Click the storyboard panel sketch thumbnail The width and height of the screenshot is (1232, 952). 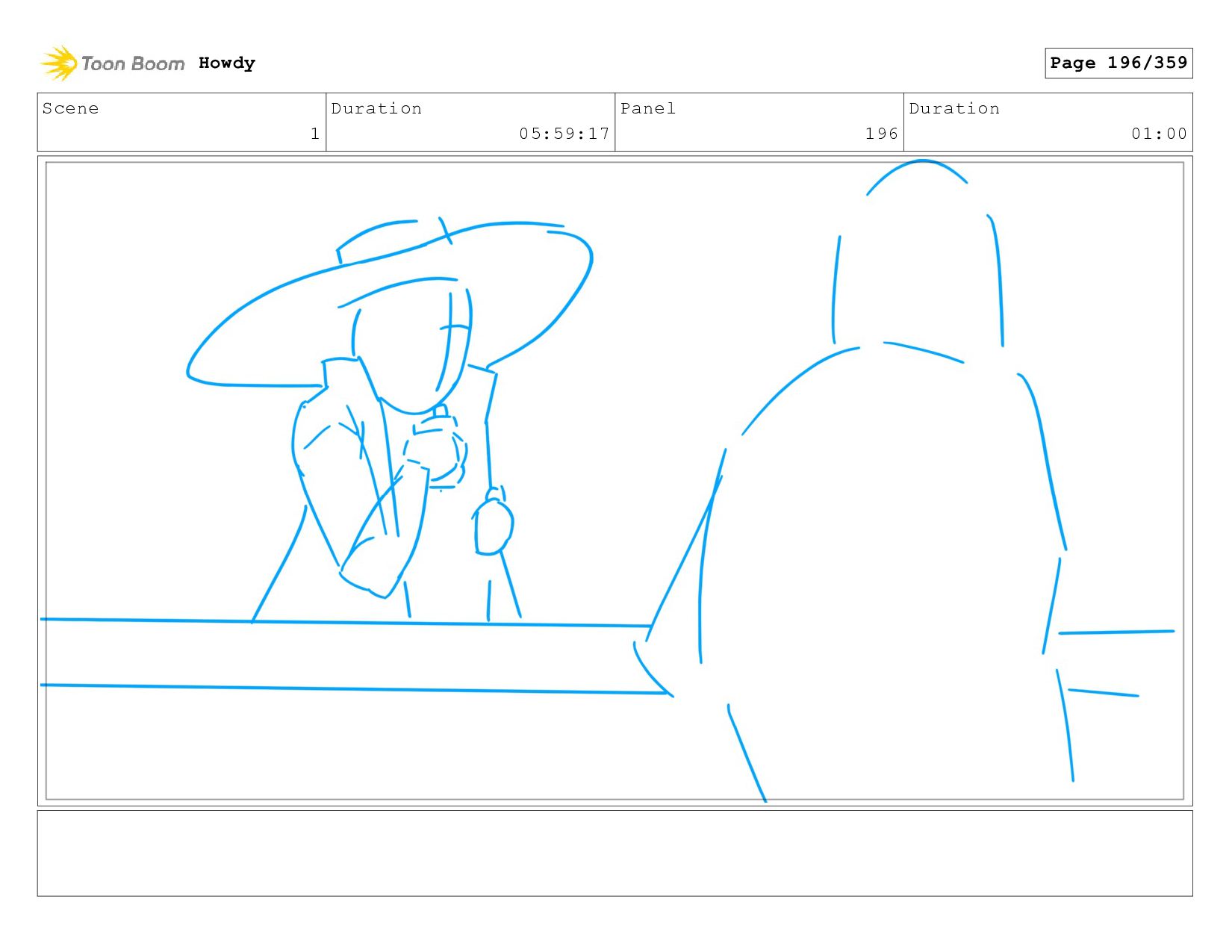click(615, 481)
